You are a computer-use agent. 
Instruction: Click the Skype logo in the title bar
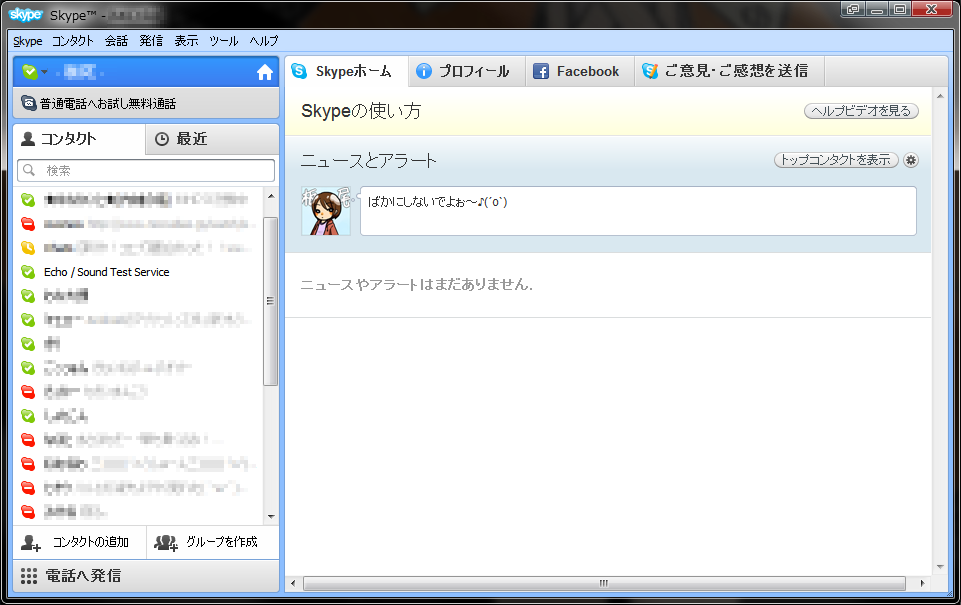(26, 15)
